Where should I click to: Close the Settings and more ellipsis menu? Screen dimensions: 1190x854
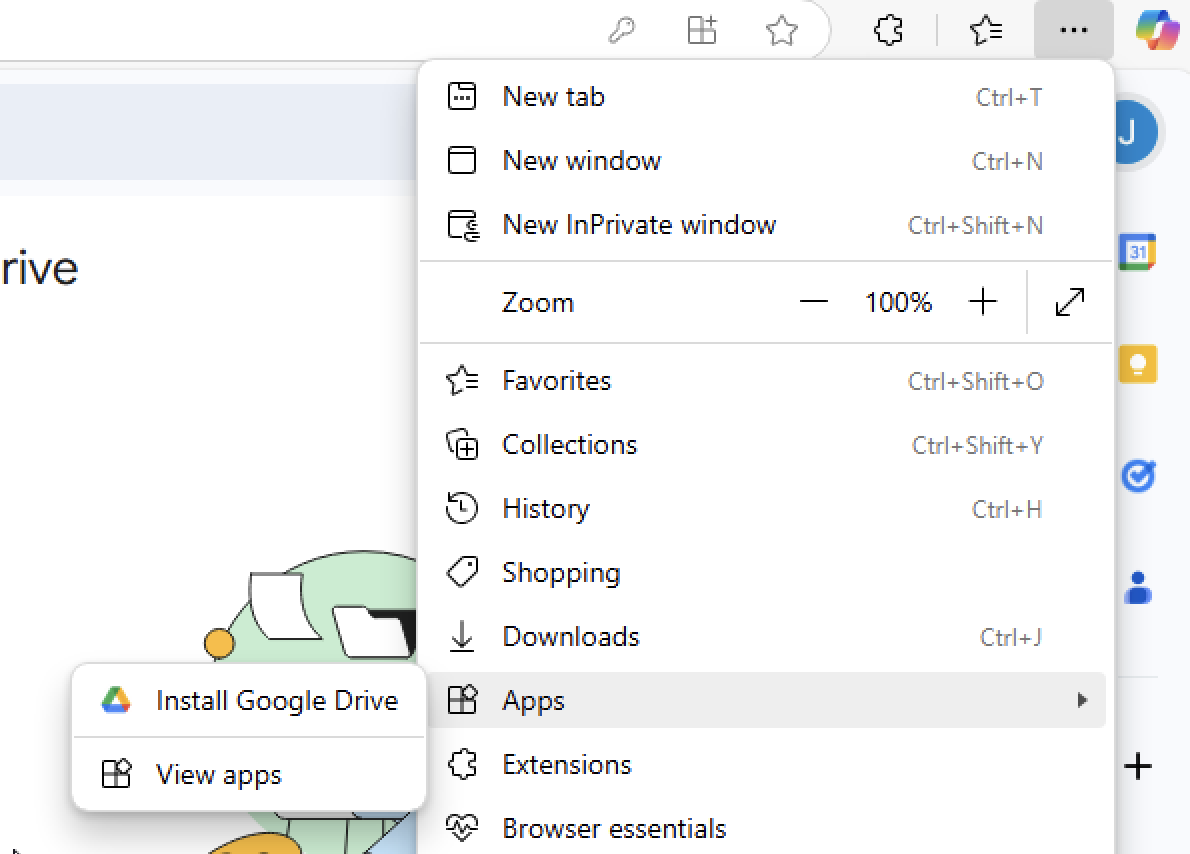[1073, 30]
